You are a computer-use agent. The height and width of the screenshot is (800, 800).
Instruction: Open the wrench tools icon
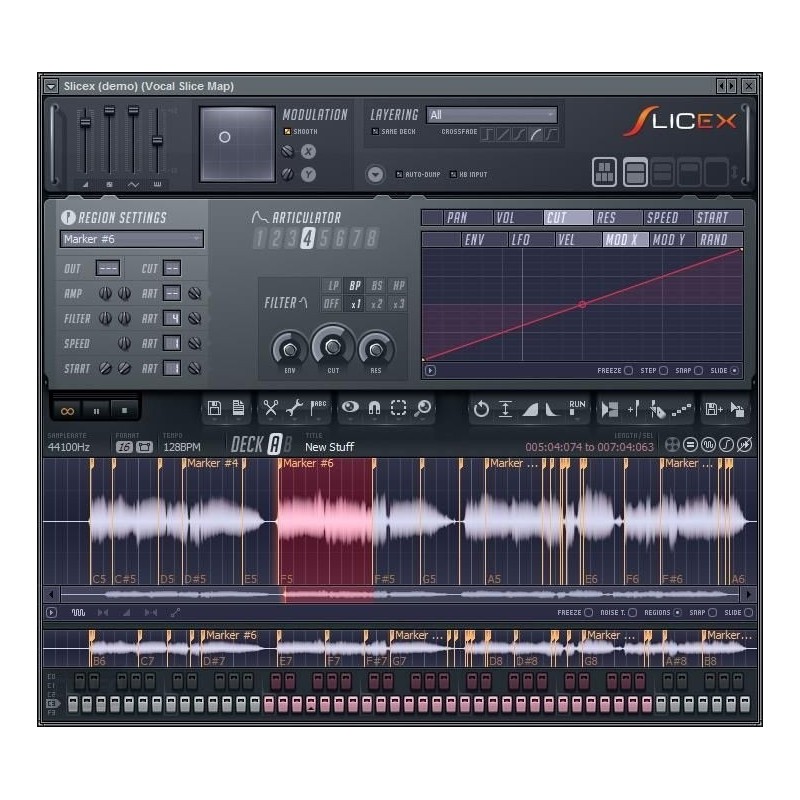[296, 407]
